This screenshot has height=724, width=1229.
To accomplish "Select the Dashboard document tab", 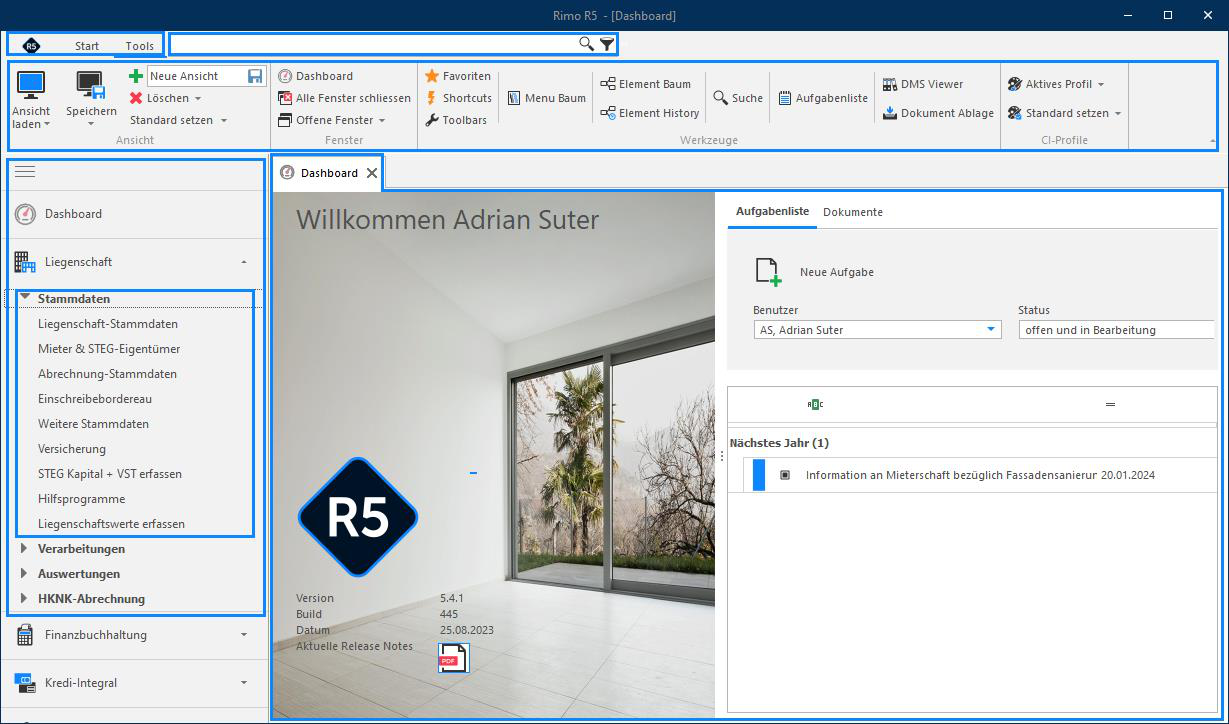I will [329, 173].
